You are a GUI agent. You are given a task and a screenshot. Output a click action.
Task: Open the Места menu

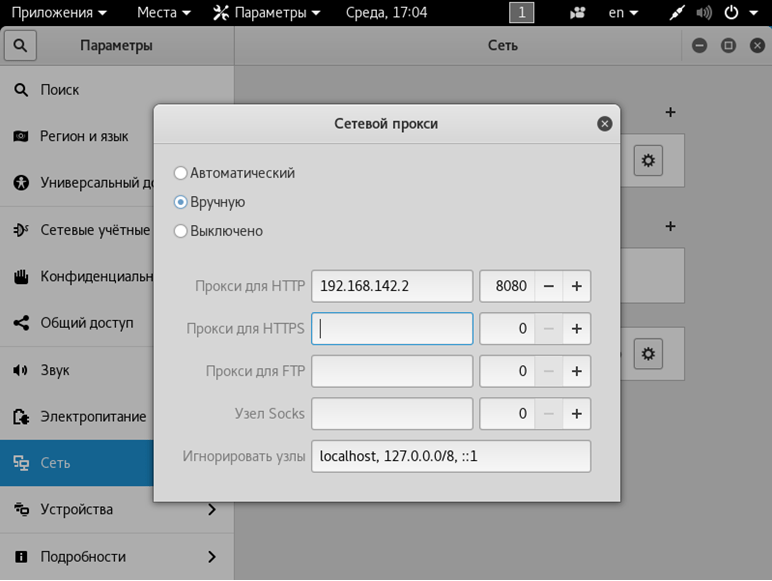pos(164,13)
